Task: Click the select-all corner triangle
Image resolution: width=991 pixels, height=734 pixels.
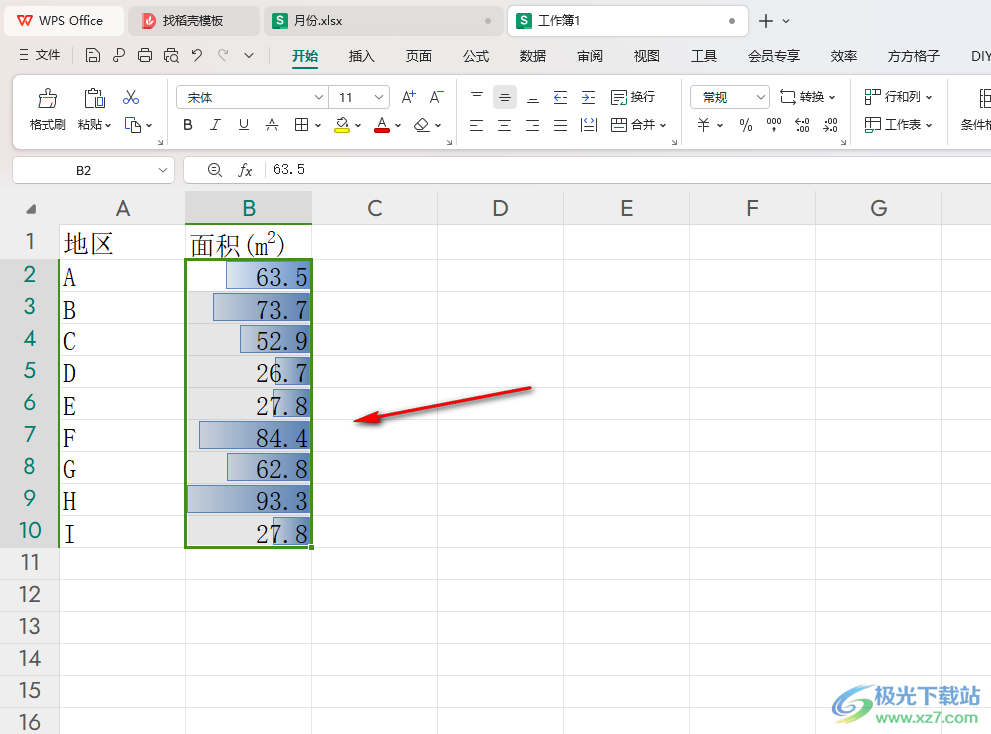Action: click(31, 209)
